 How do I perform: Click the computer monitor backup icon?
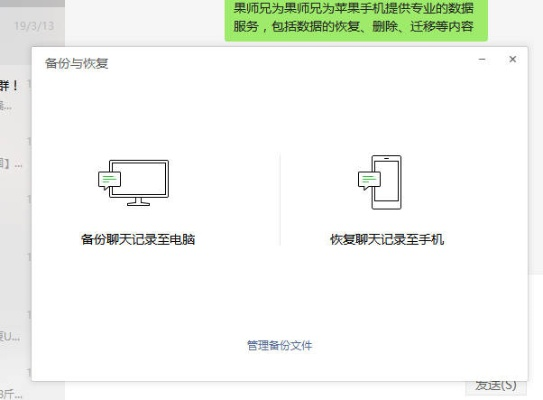tap(134, 183)
